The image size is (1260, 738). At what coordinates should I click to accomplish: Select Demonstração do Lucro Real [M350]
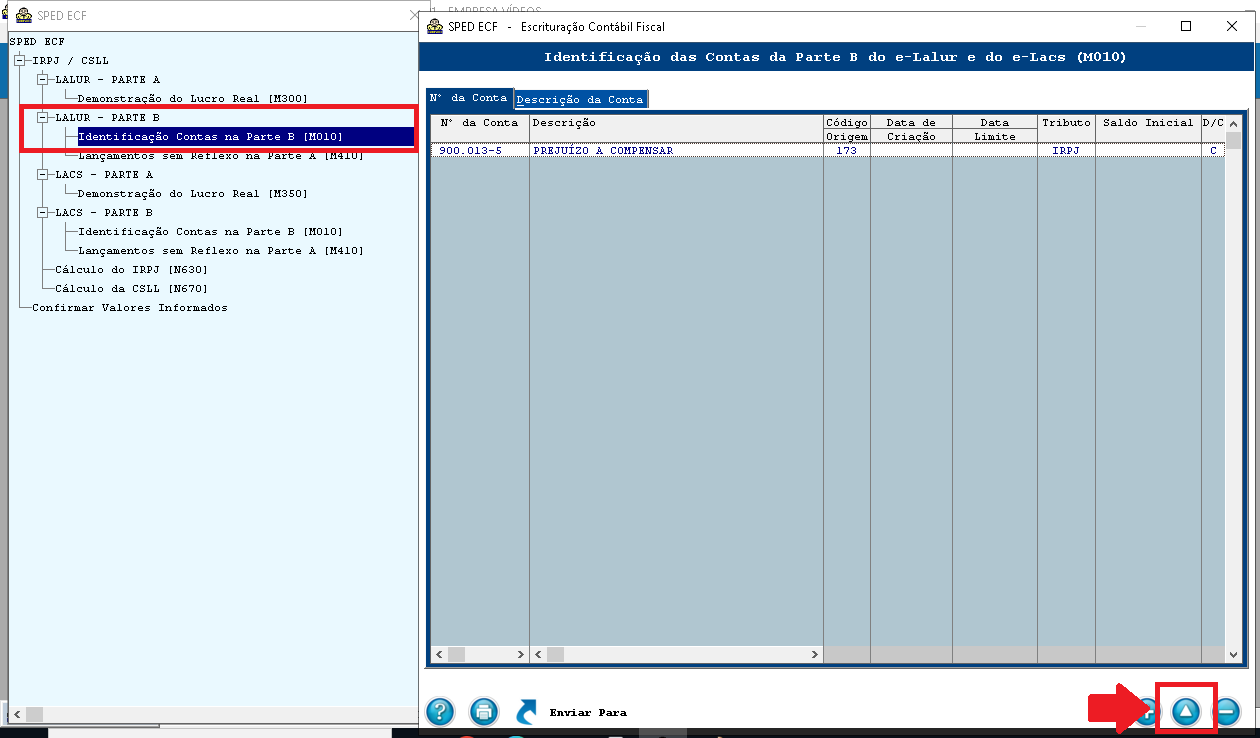193,193
